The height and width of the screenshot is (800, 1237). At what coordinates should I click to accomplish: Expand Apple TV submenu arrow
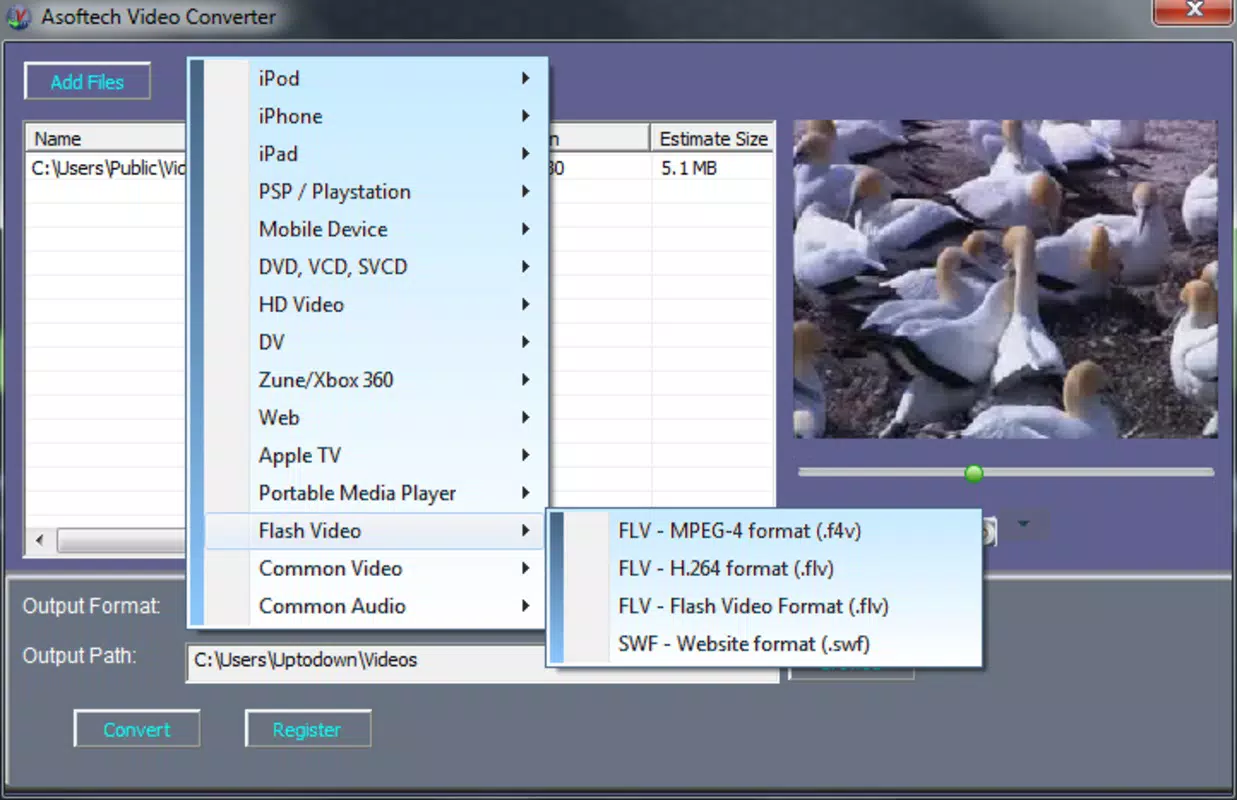click(525, 455)
